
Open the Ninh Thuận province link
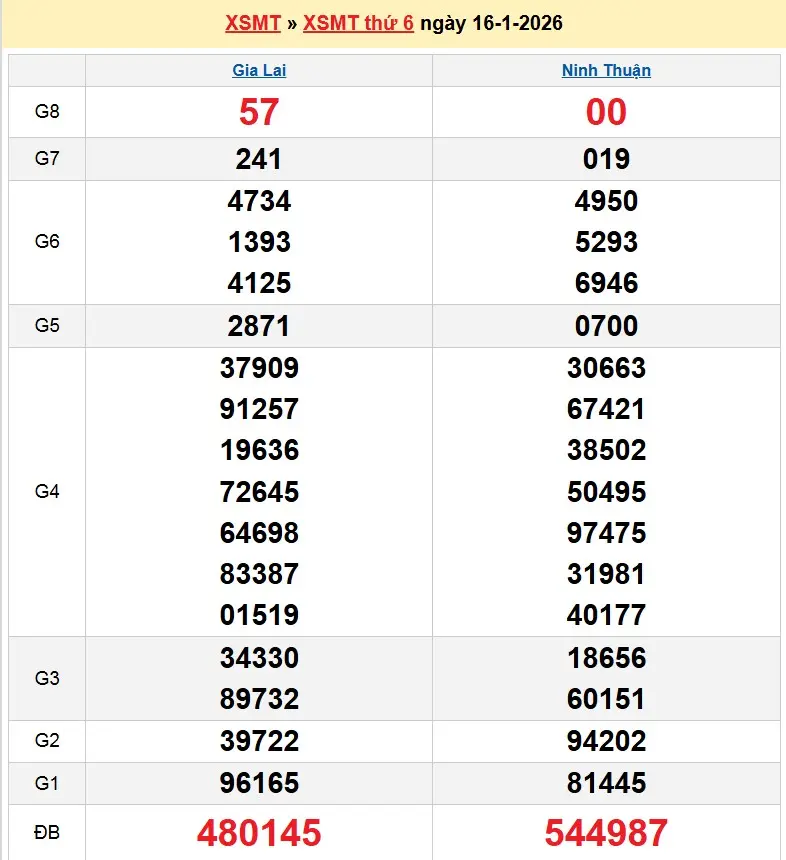[x=606, y=70]
